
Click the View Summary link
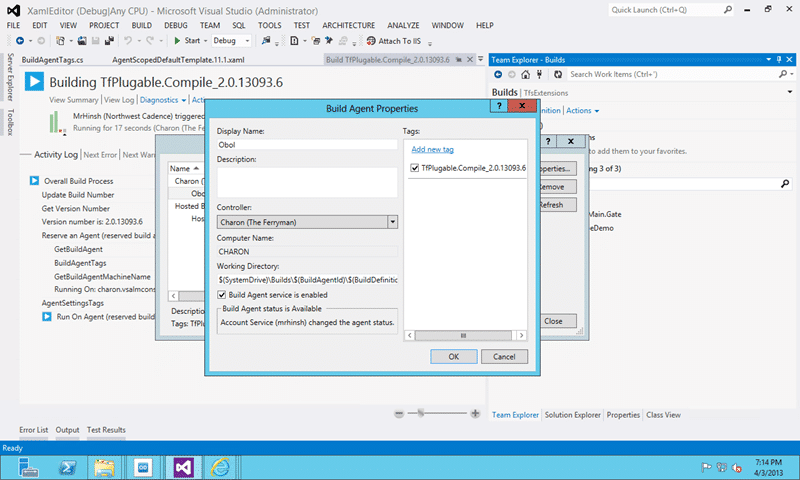[x=73, y=100]
